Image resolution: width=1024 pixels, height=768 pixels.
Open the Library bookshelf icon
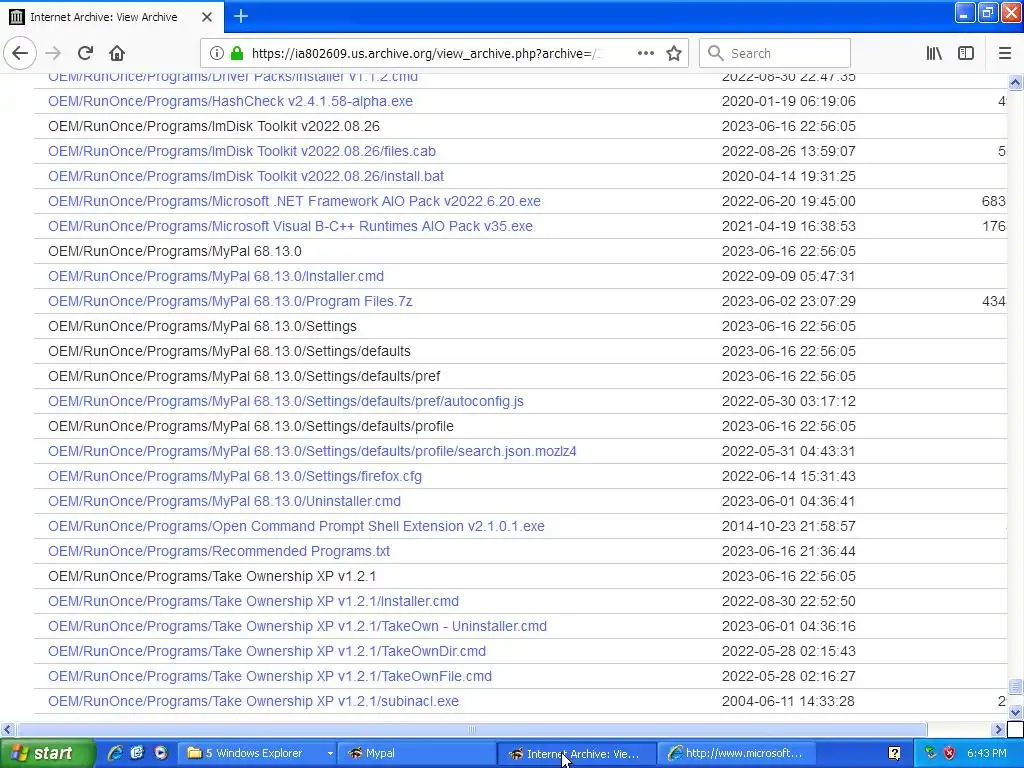pos(934,53)
